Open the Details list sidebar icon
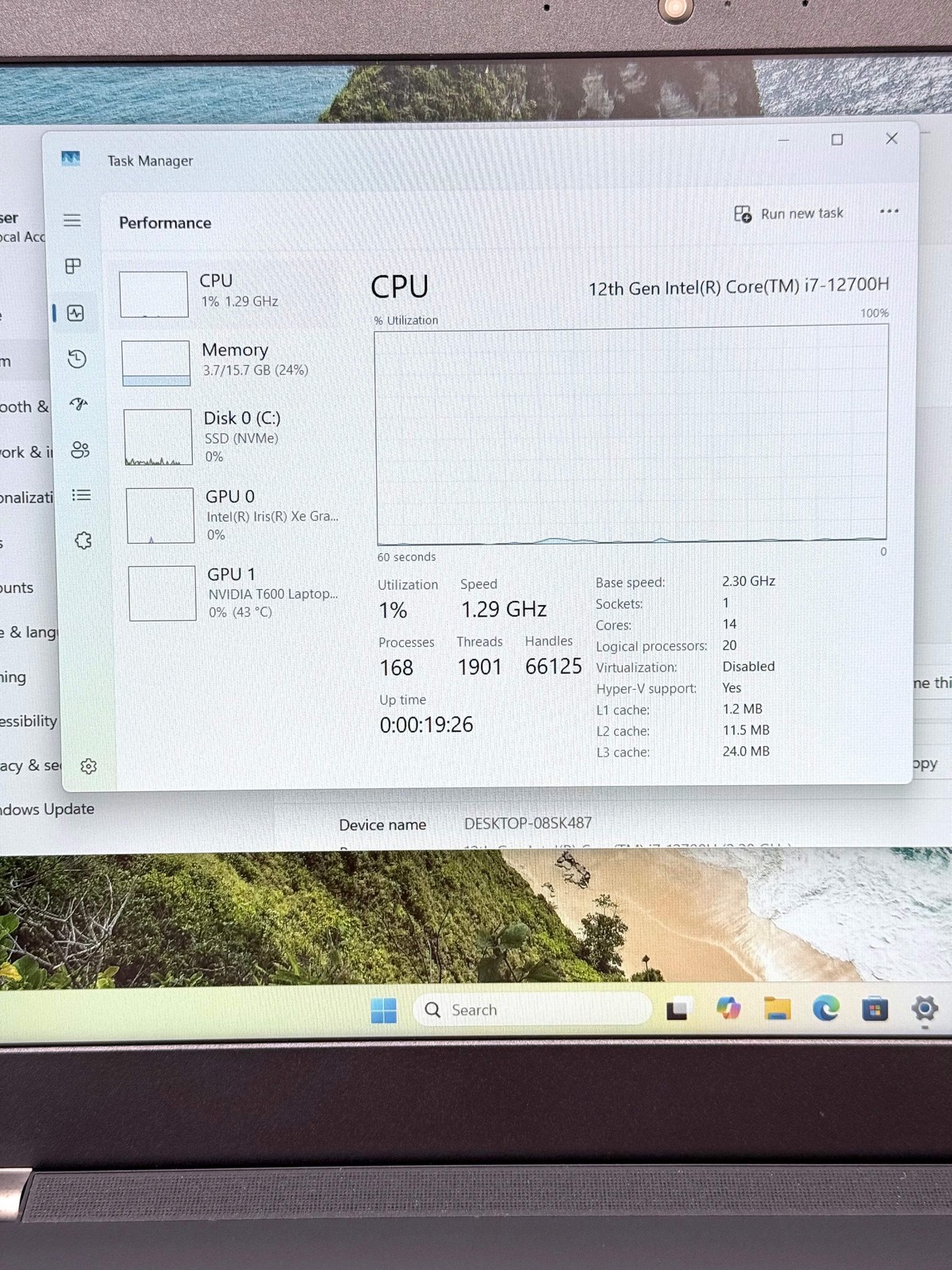 coord(81,495)
